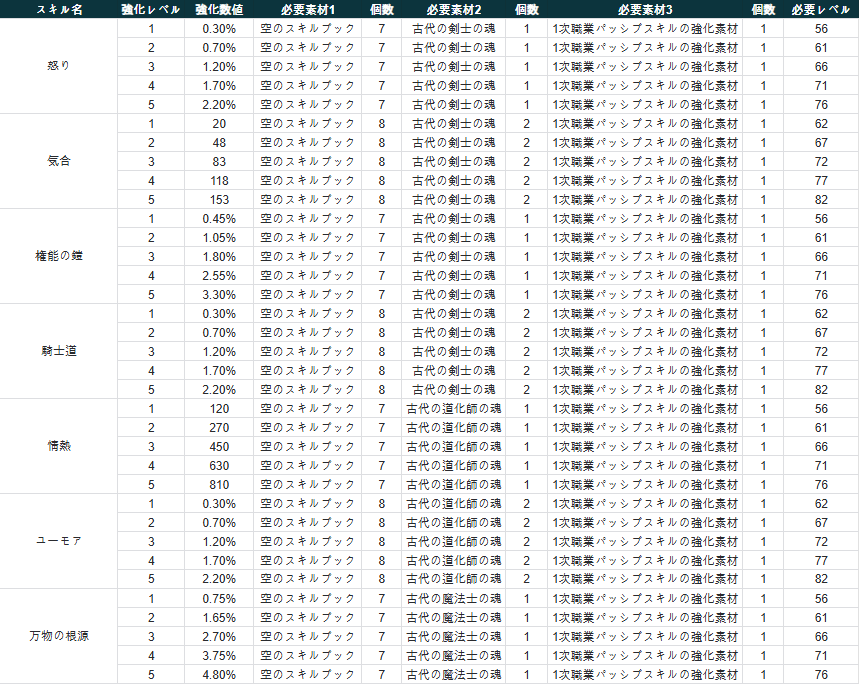
Task: Select the 怒り skill name cell
Action: click(58, 66)
